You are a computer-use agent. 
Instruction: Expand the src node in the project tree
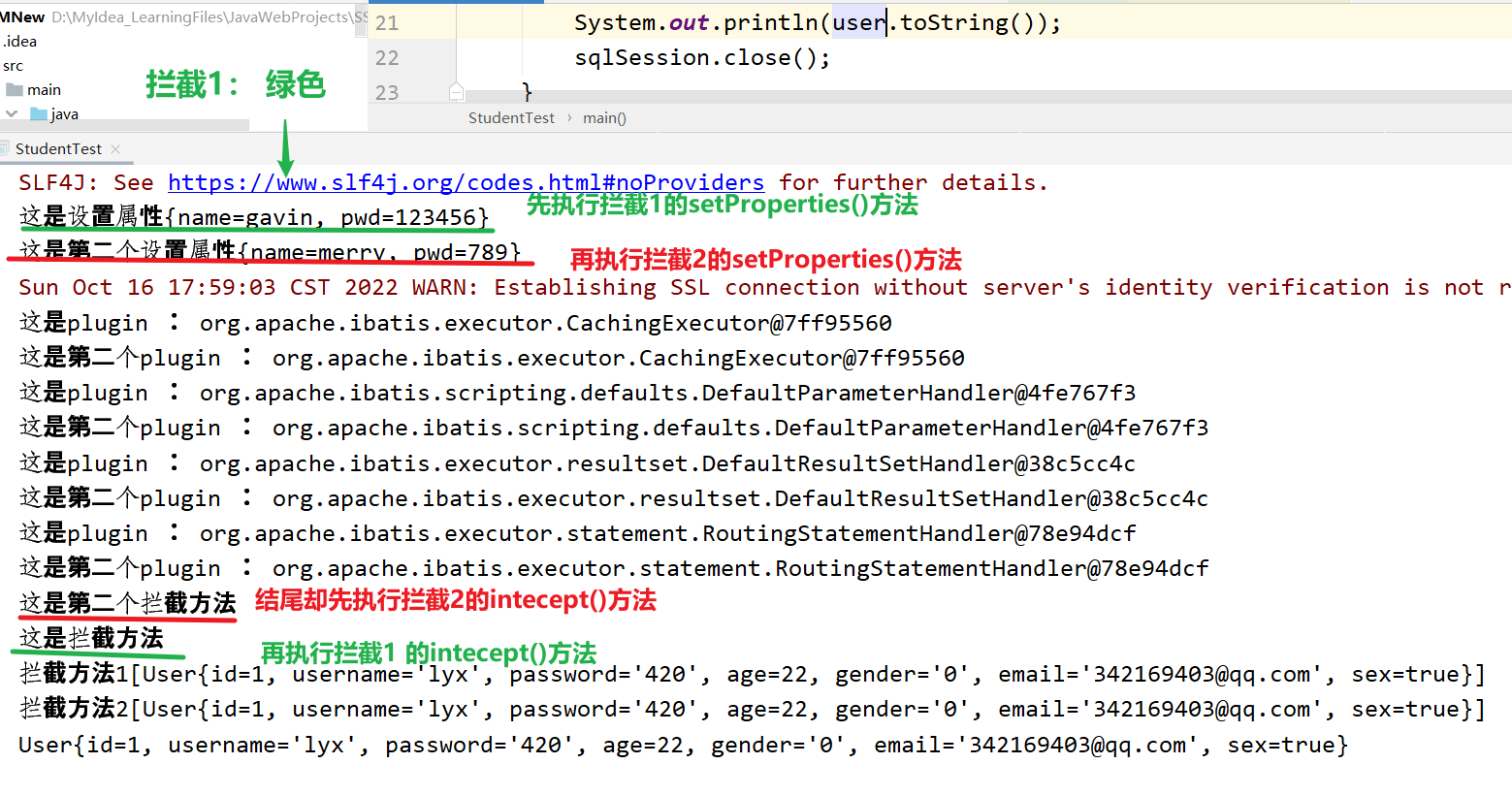click(14, 65)
